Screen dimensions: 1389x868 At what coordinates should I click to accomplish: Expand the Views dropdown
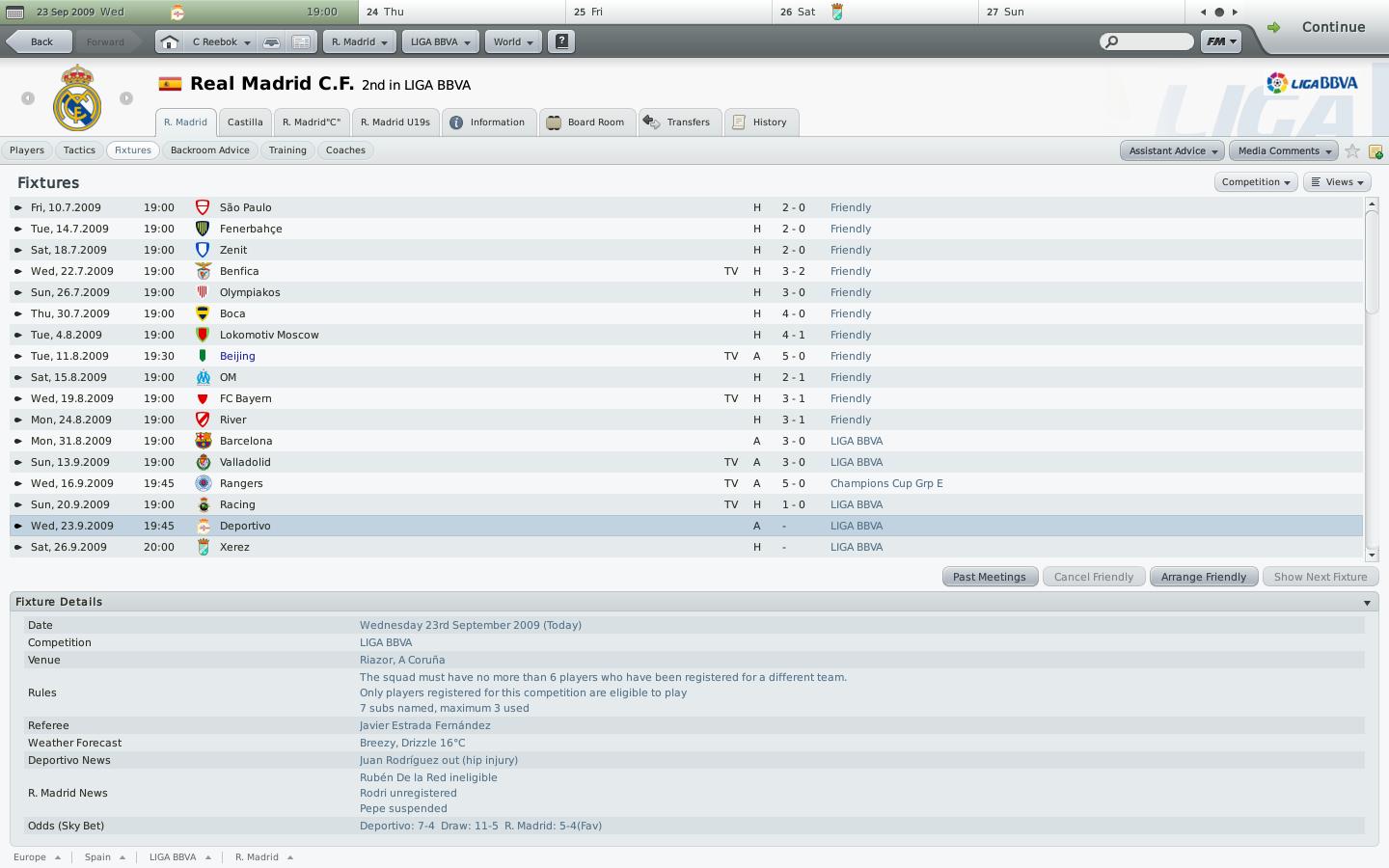(1338, 181)
